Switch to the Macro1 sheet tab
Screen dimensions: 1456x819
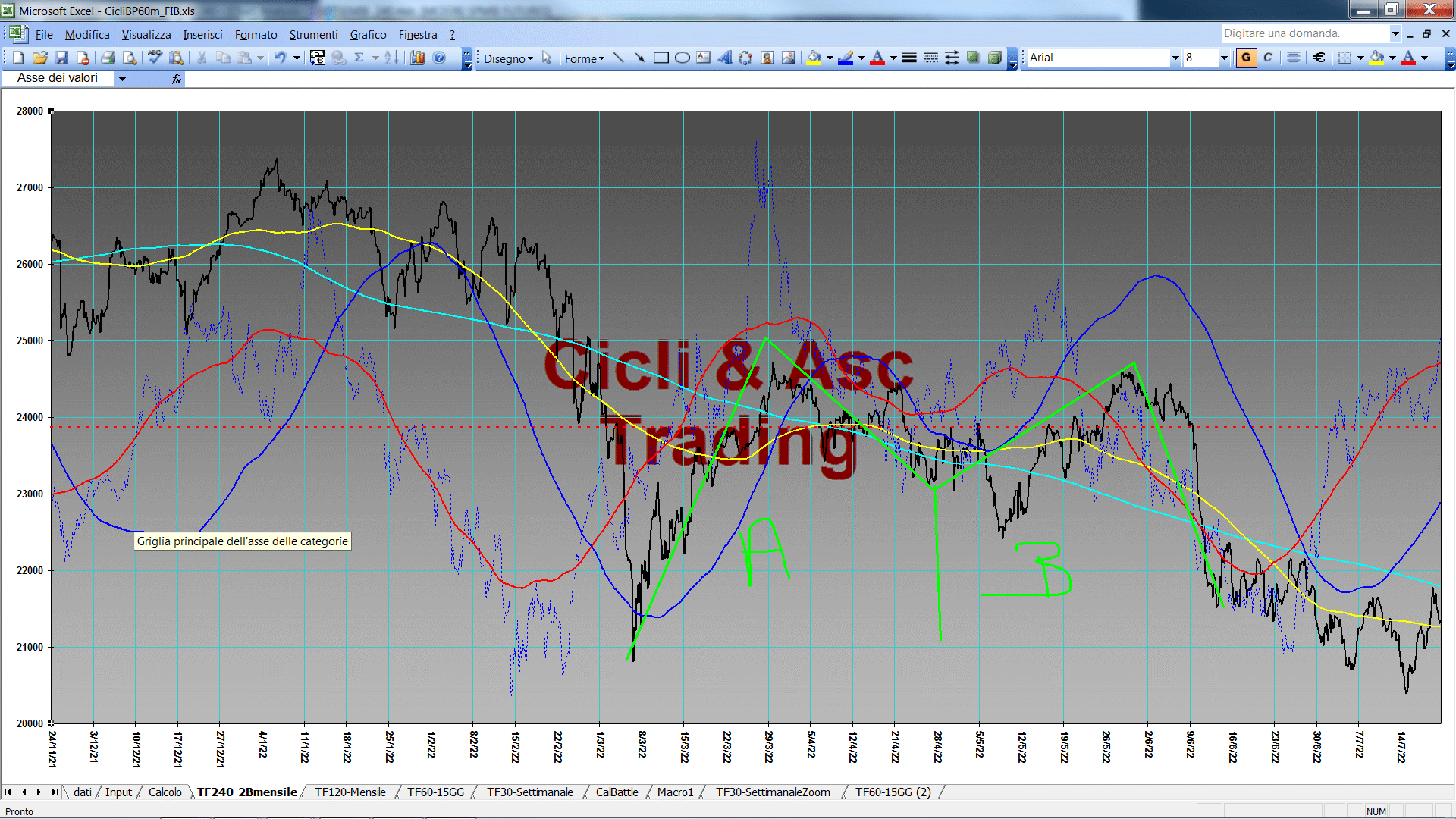pyautogui.click(x=676, y=792)
